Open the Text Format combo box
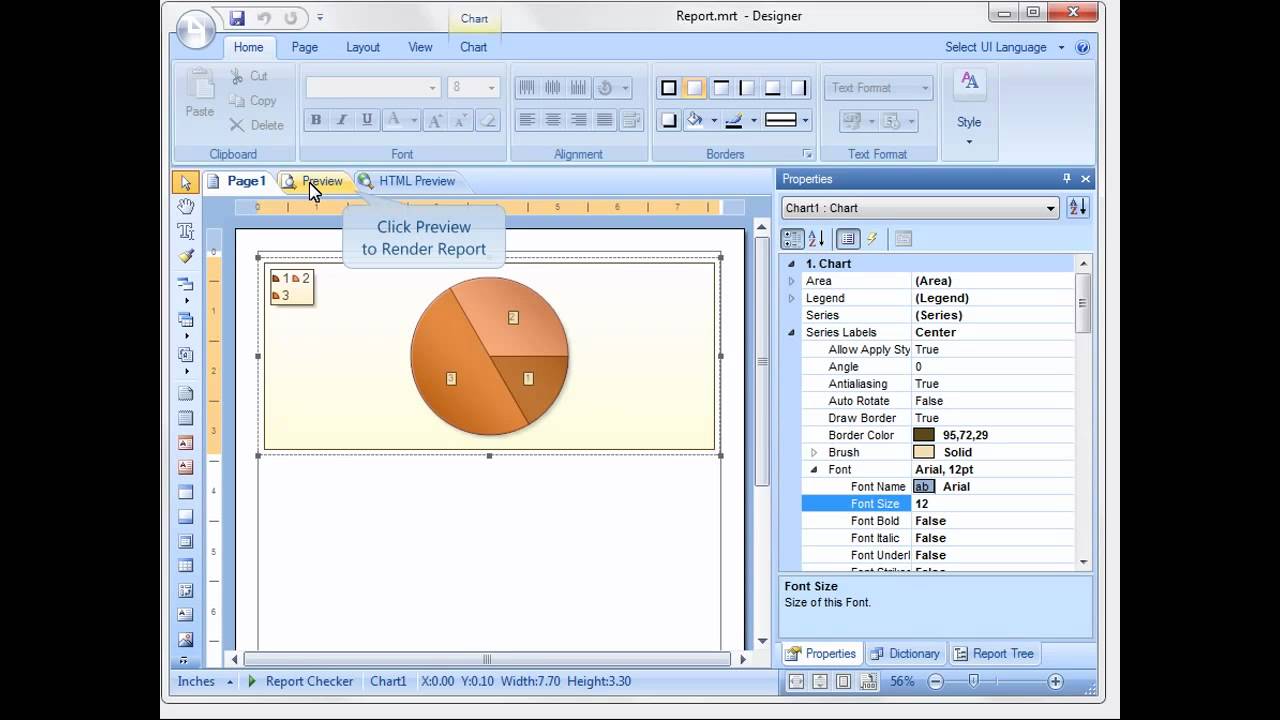This screenshot has width=1280, height=720. pyautogui.click(x=878, y=88)
